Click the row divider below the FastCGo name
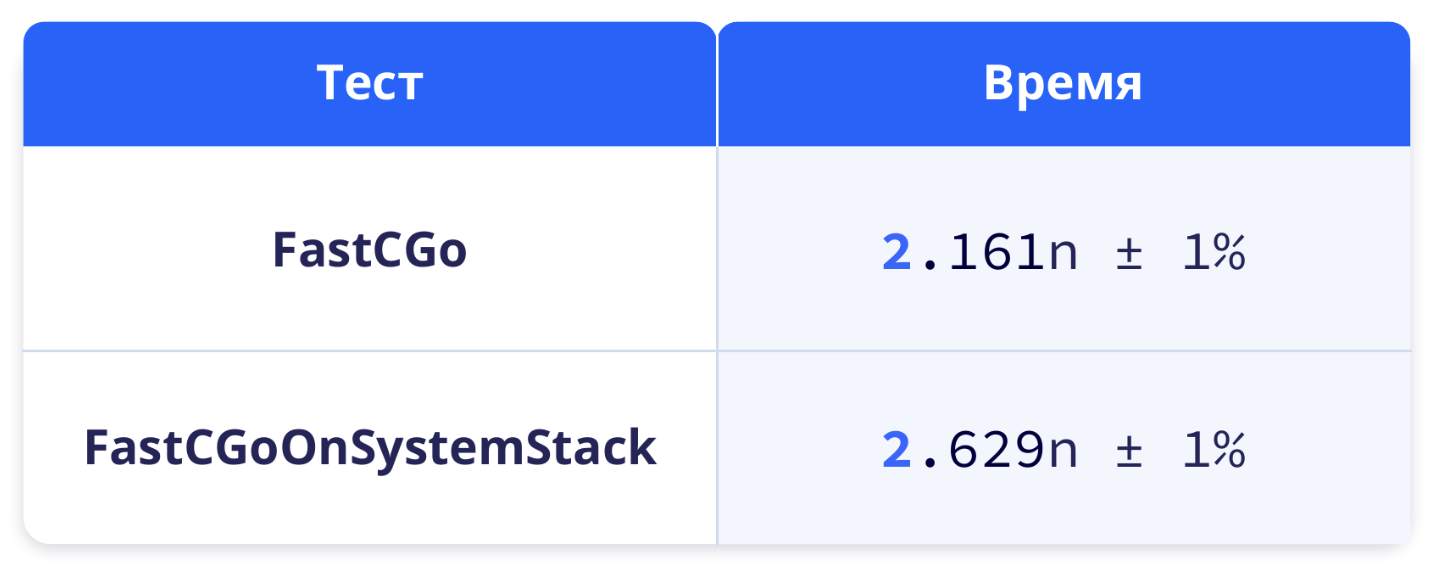The image size is (1444, 574). point(370,351)
